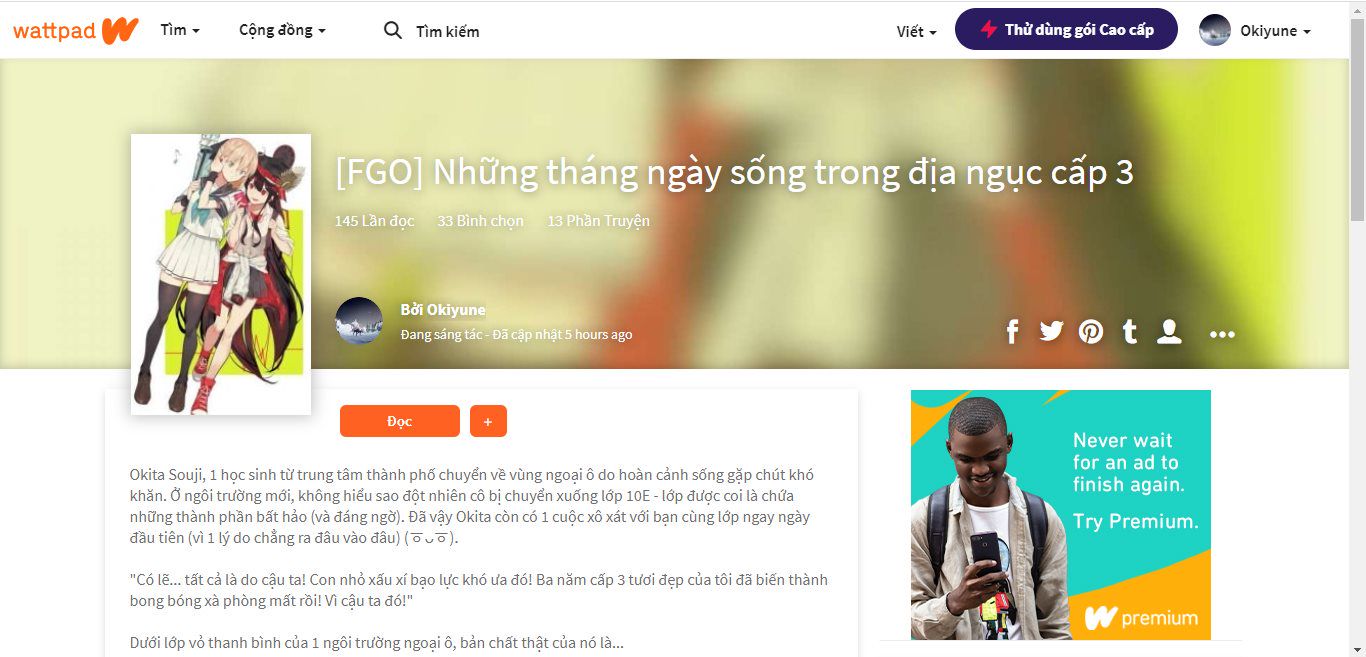Open author link Bởi Okiyune
Screen dimensions: 1366x657
[x=443, y=310]
